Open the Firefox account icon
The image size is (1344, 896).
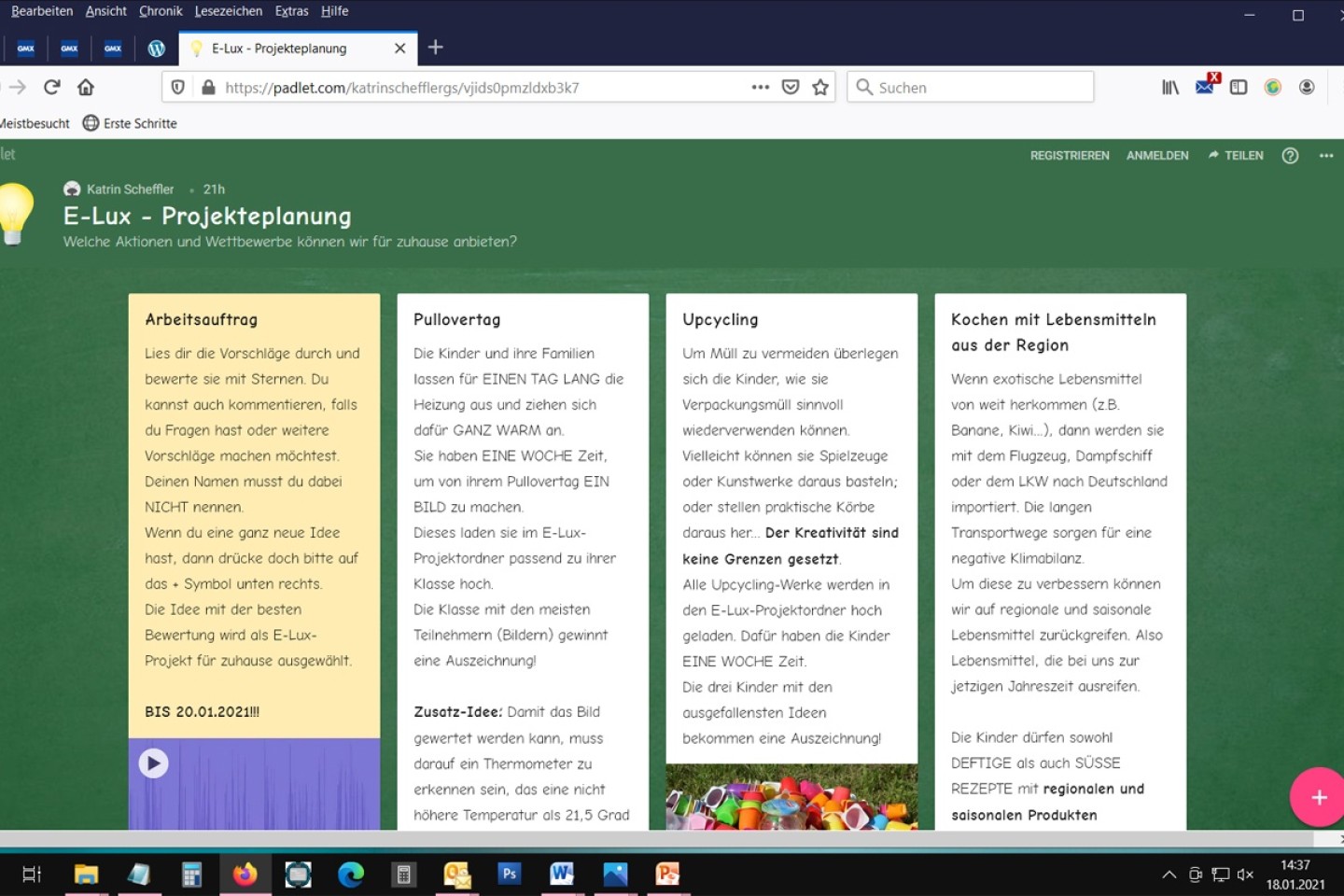(x=1307, y=88)
